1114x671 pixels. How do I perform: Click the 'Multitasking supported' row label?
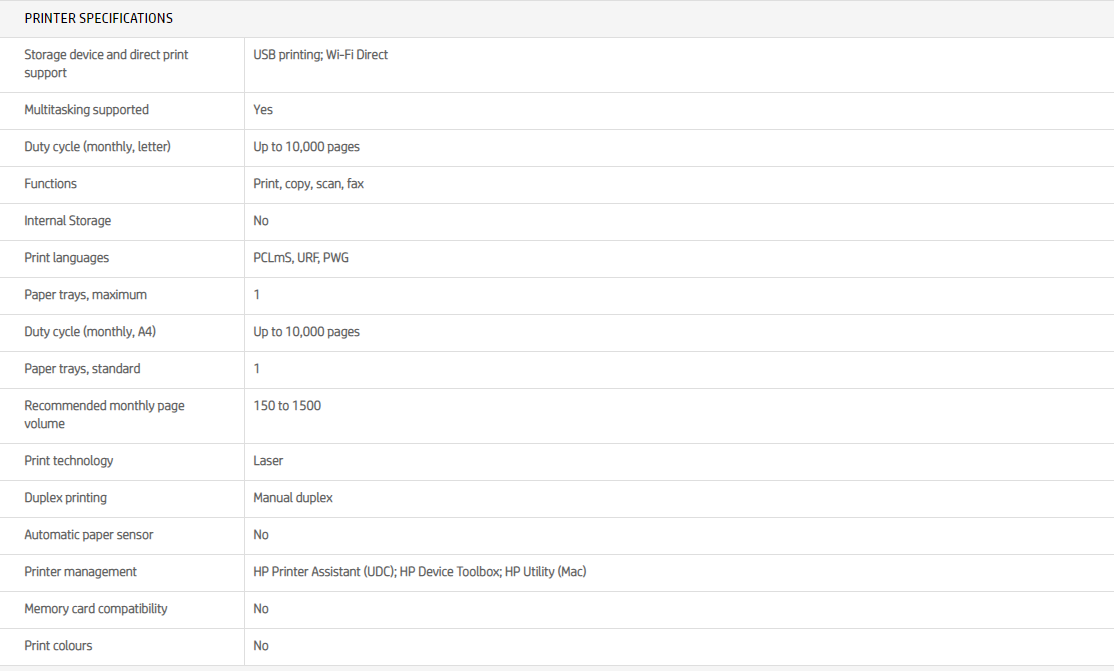pyautogui.click(x=86, y=110)
